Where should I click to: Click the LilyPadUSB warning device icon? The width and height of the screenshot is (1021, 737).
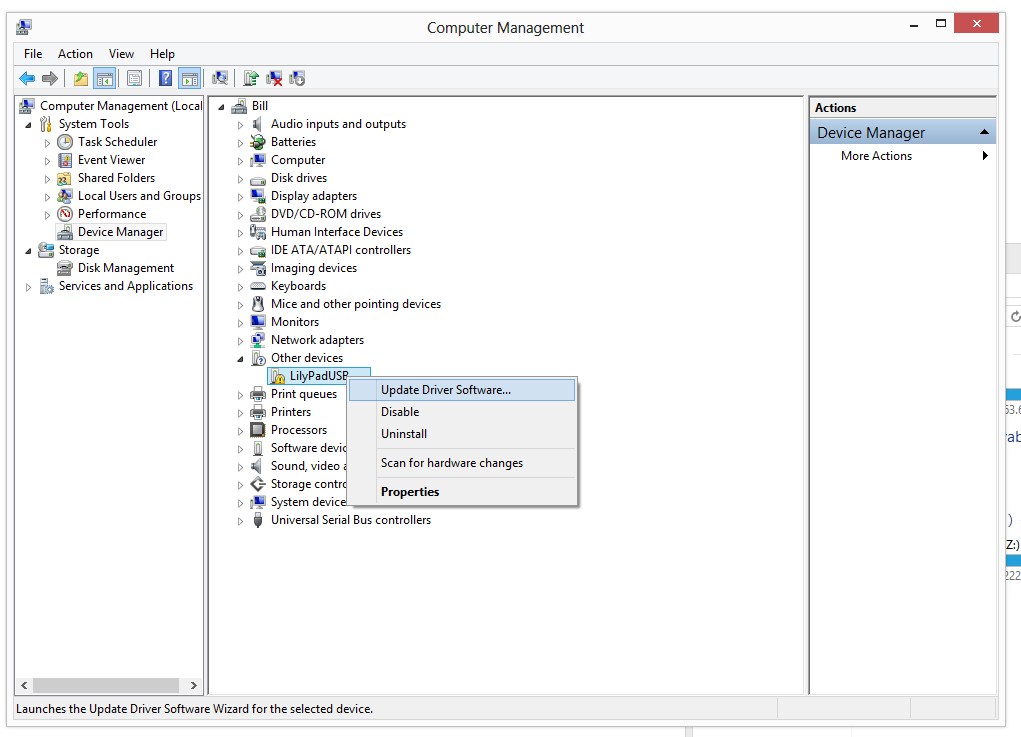[x=278, y=376]
